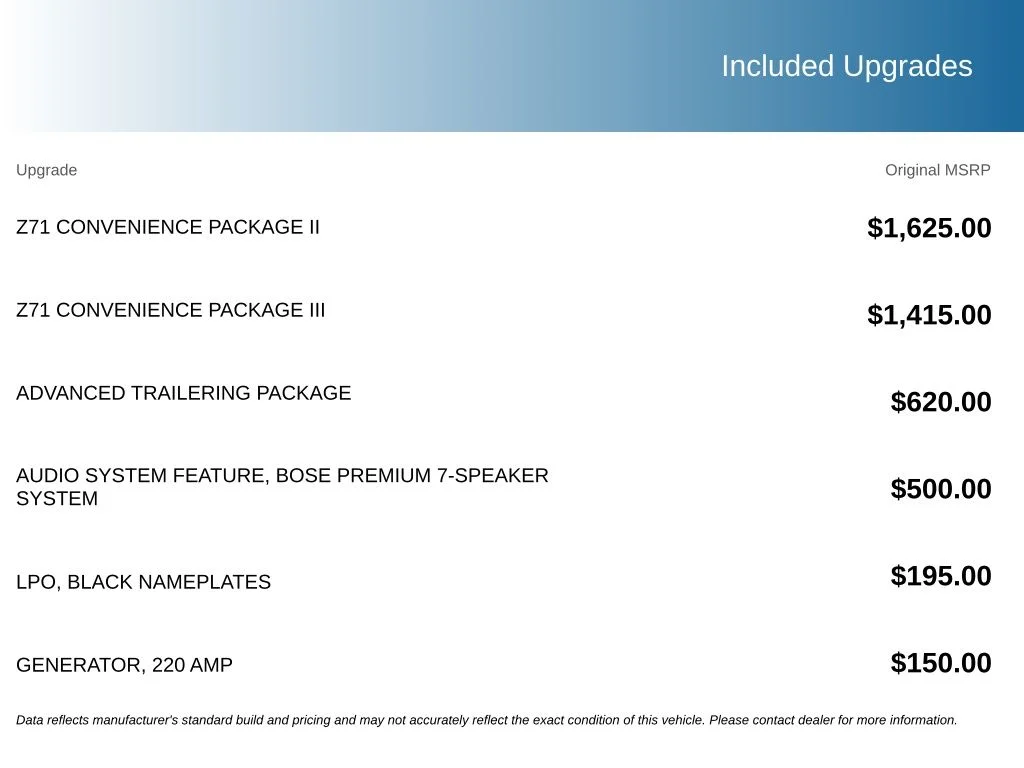Image resolution: width=1024 pixels, height=768 pixels.
Task: Select Advanced Trailering Package entry
Action: pyautogui.click(x=184, y=393)
